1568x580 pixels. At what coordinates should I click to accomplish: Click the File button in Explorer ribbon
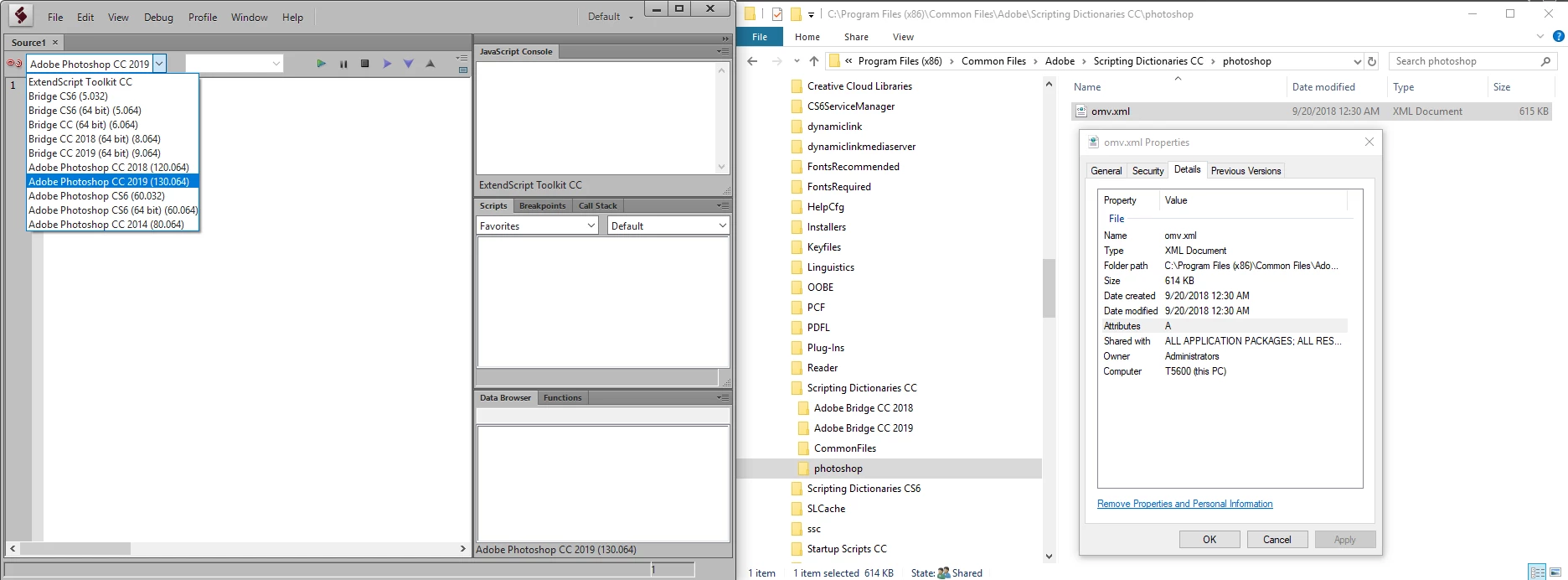click(760, 37)
